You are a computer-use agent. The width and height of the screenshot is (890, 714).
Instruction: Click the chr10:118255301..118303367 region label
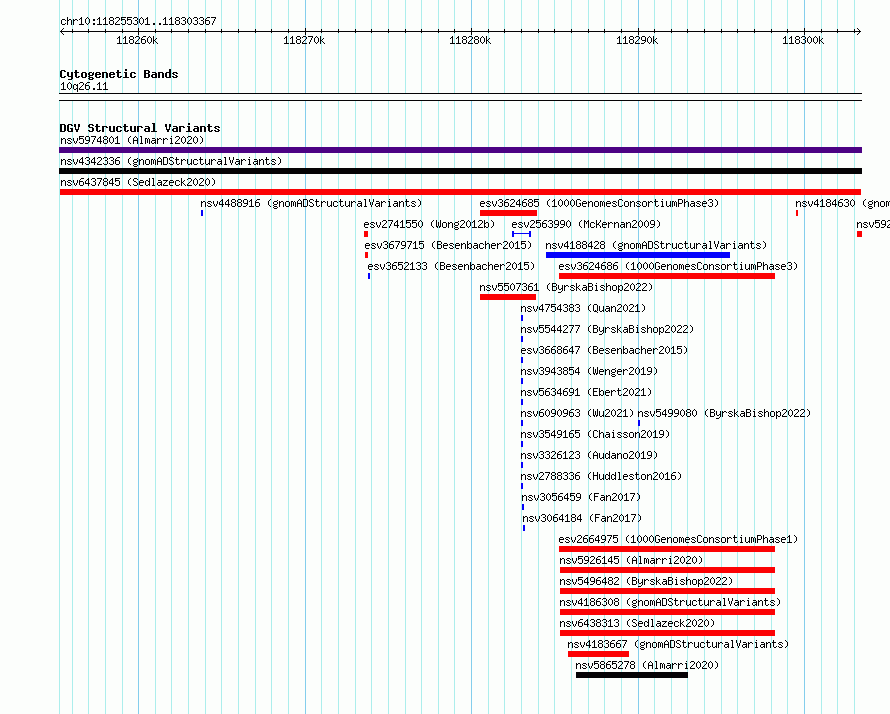(x=138, y=22)
